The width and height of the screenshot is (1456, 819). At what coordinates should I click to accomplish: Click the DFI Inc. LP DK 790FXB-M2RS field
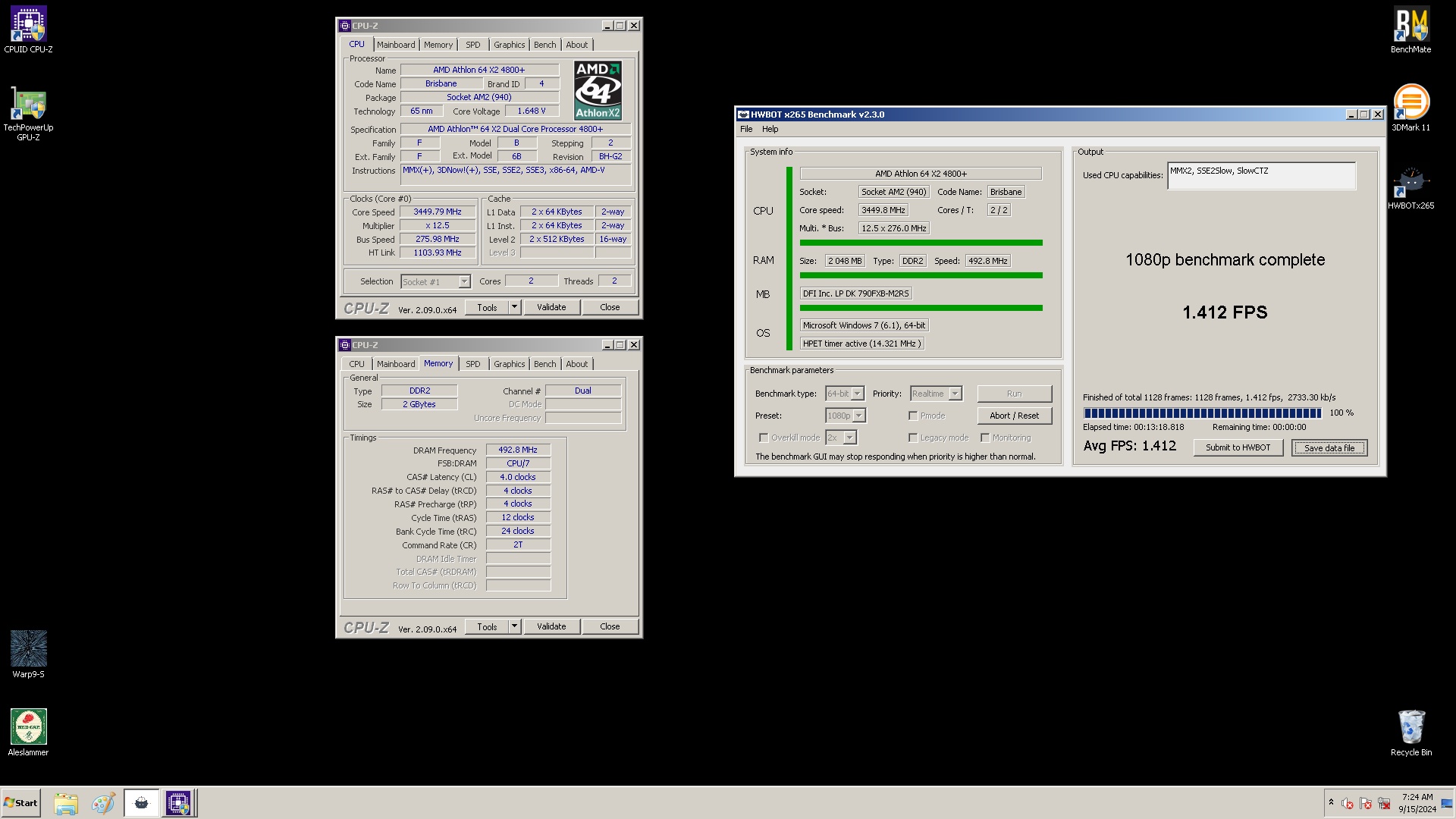tap(855, 293)
